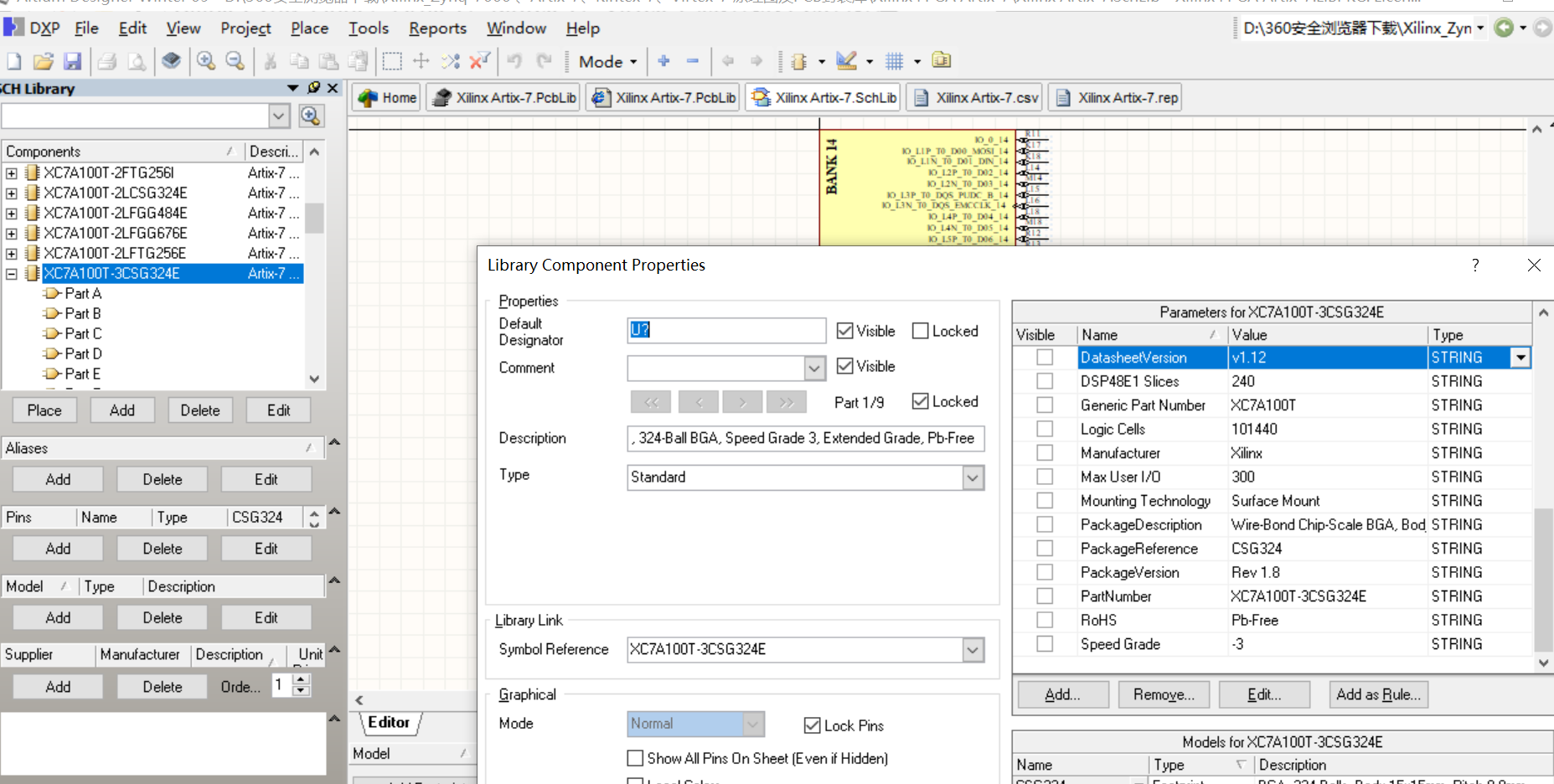Click Delete button in the Pins section
The image size is (1554, 784).
[x=163, y=549]
